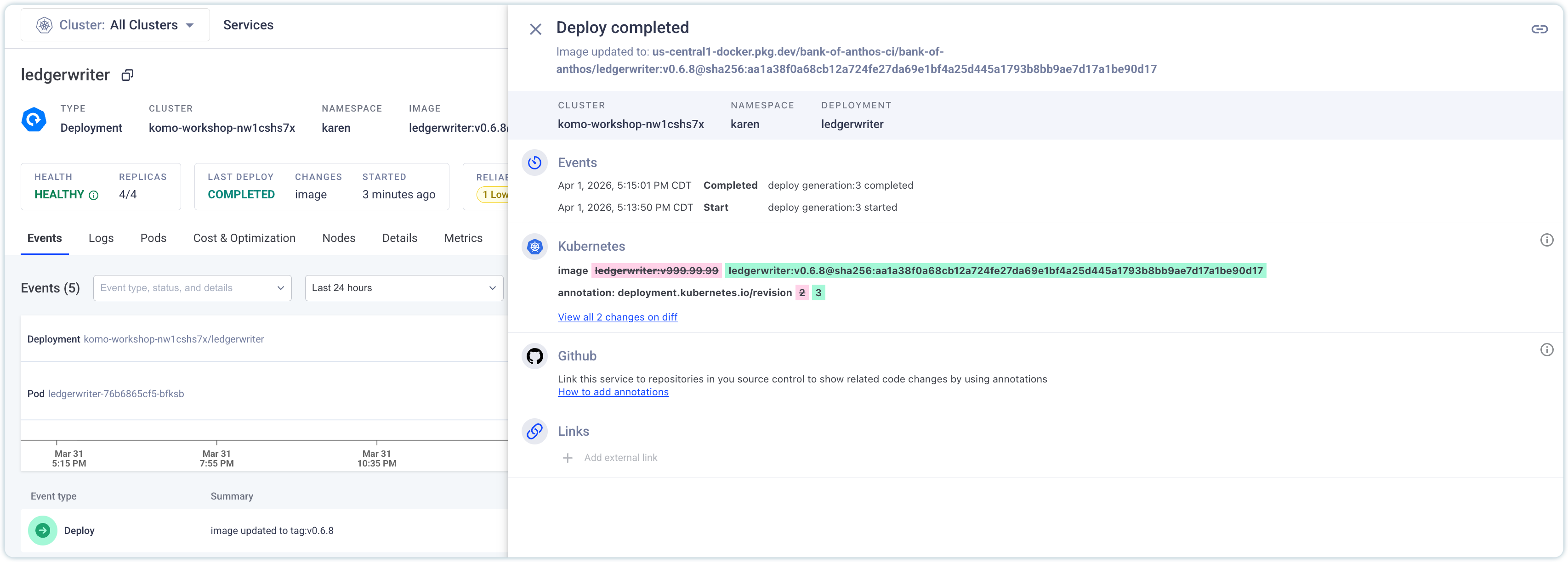Click image updated URL in panel header

pos(857,60)
